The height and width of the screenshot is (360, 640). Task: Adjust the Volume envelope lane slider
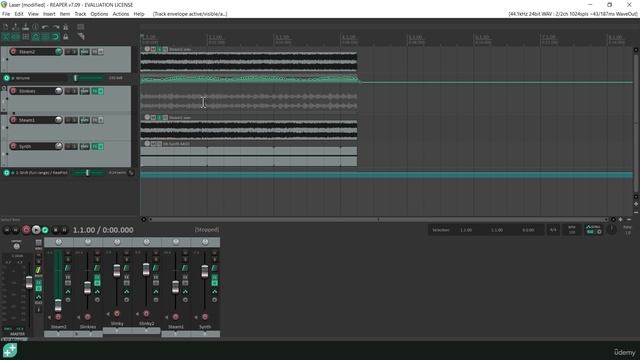89,78
